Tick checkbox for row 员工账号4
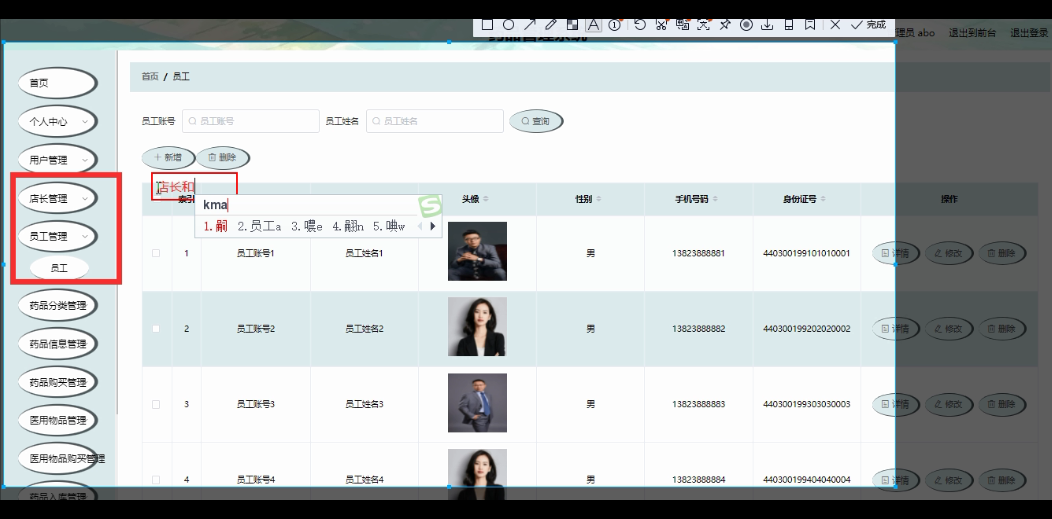 click(156, 479)
